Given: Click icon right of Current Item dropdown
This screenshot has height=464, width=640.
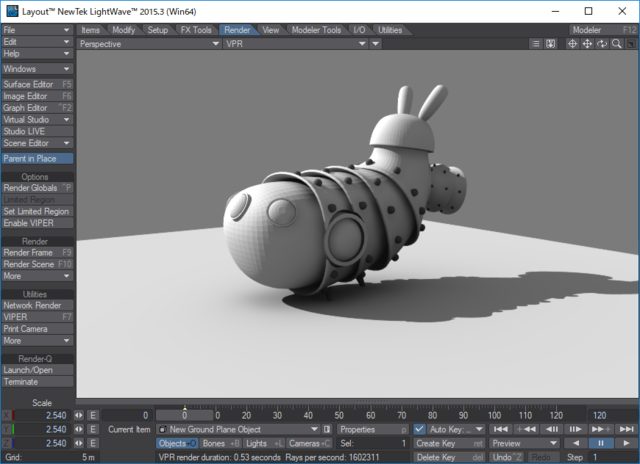Looking at the screenshot, I should click(327, 429).
